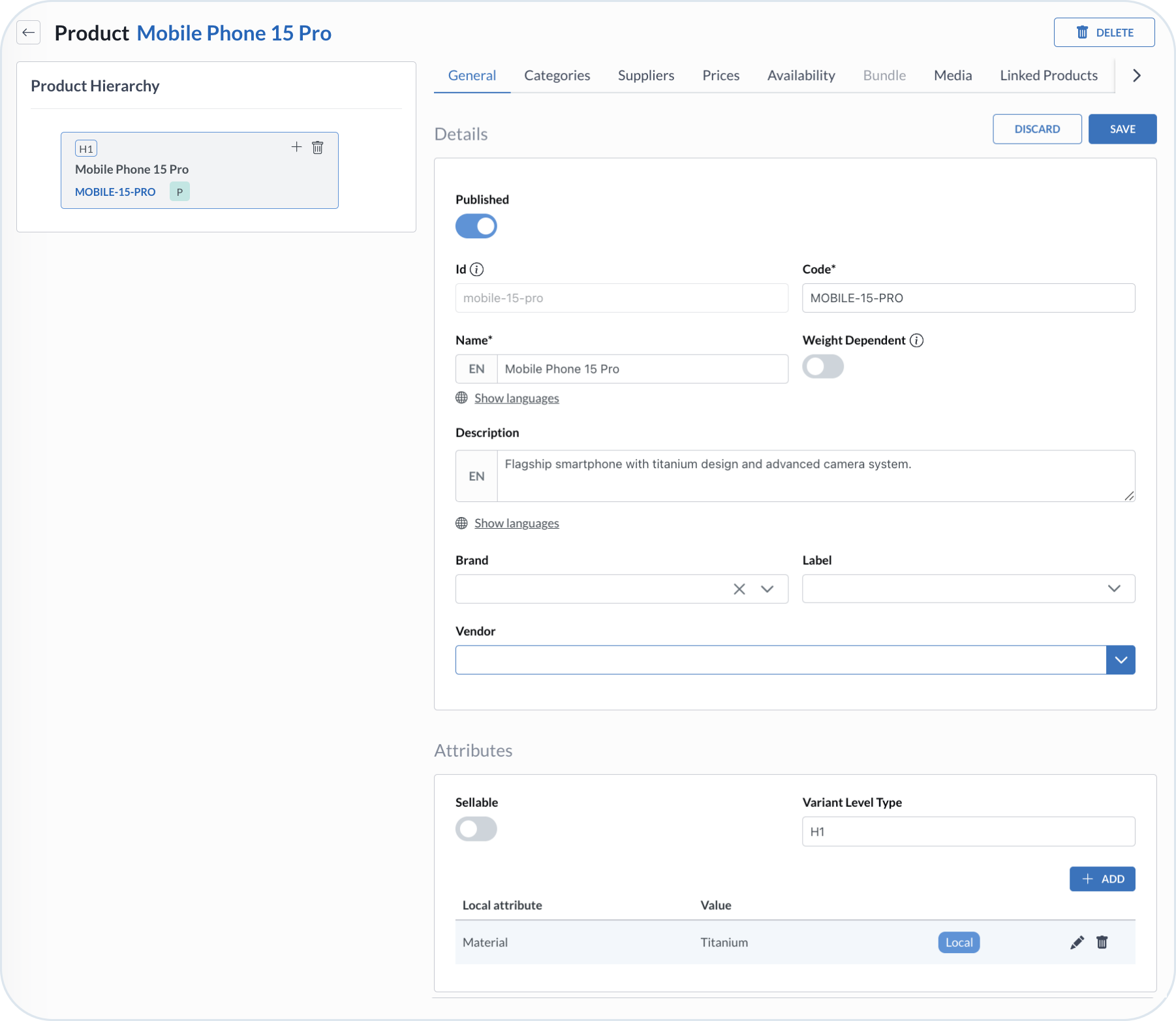Click the Material attribute name cell

point(486,943)
